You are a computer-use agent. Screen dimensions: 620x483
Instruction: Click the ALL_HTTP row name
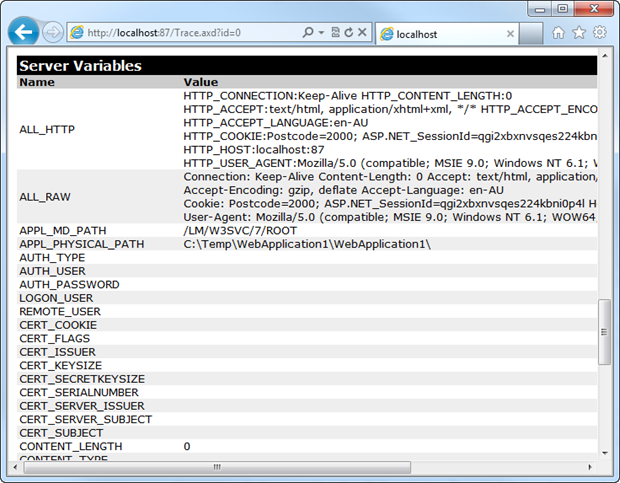point(47,129)
